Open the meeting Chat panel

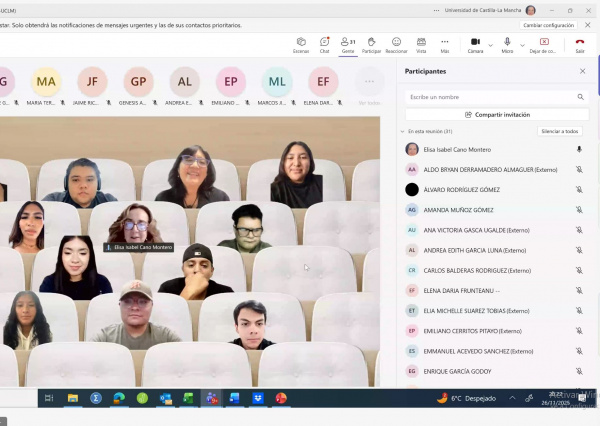click(x=324, y=42)
